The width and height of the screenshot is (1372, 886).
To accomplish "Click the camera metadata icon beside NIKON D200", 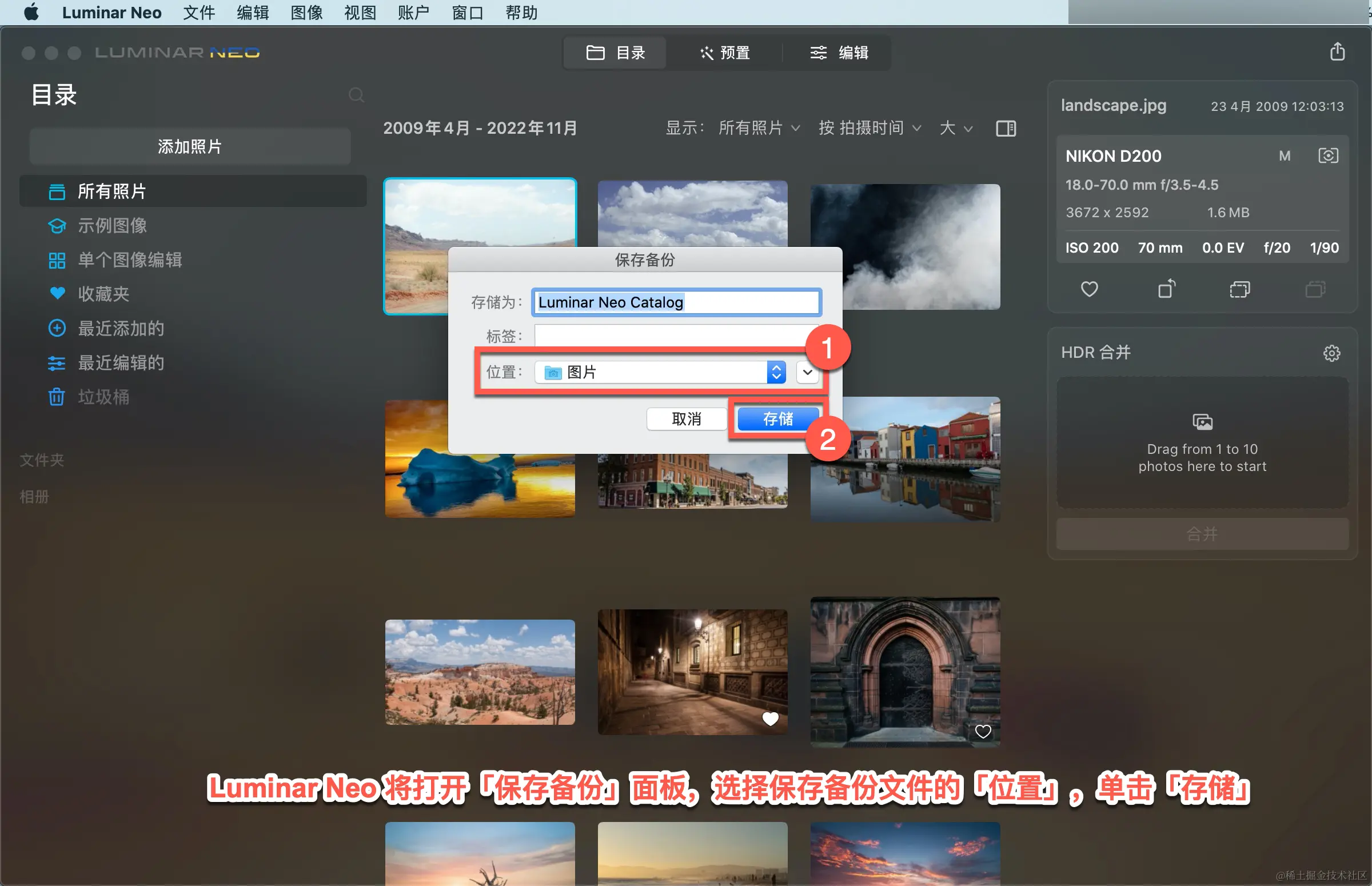I will click(x=1328, y=156).
